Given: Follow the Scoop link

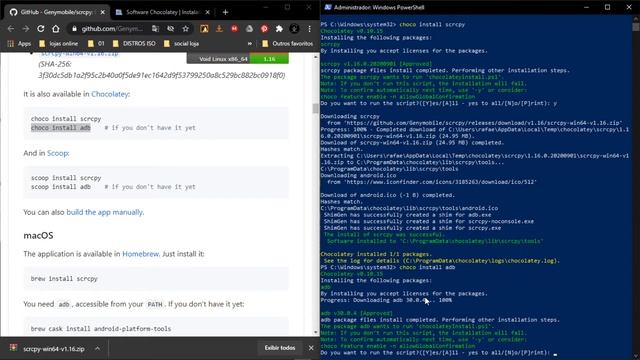Looking at the screenshot, I should pyautogui.click(x=58, y=153).
